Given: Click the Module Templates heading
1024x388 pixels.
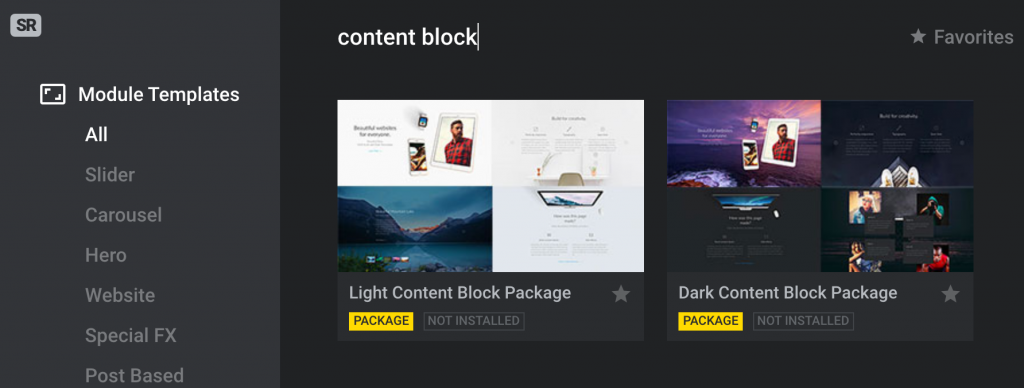Looking at the screenshot, I should (x=159, y=95).
